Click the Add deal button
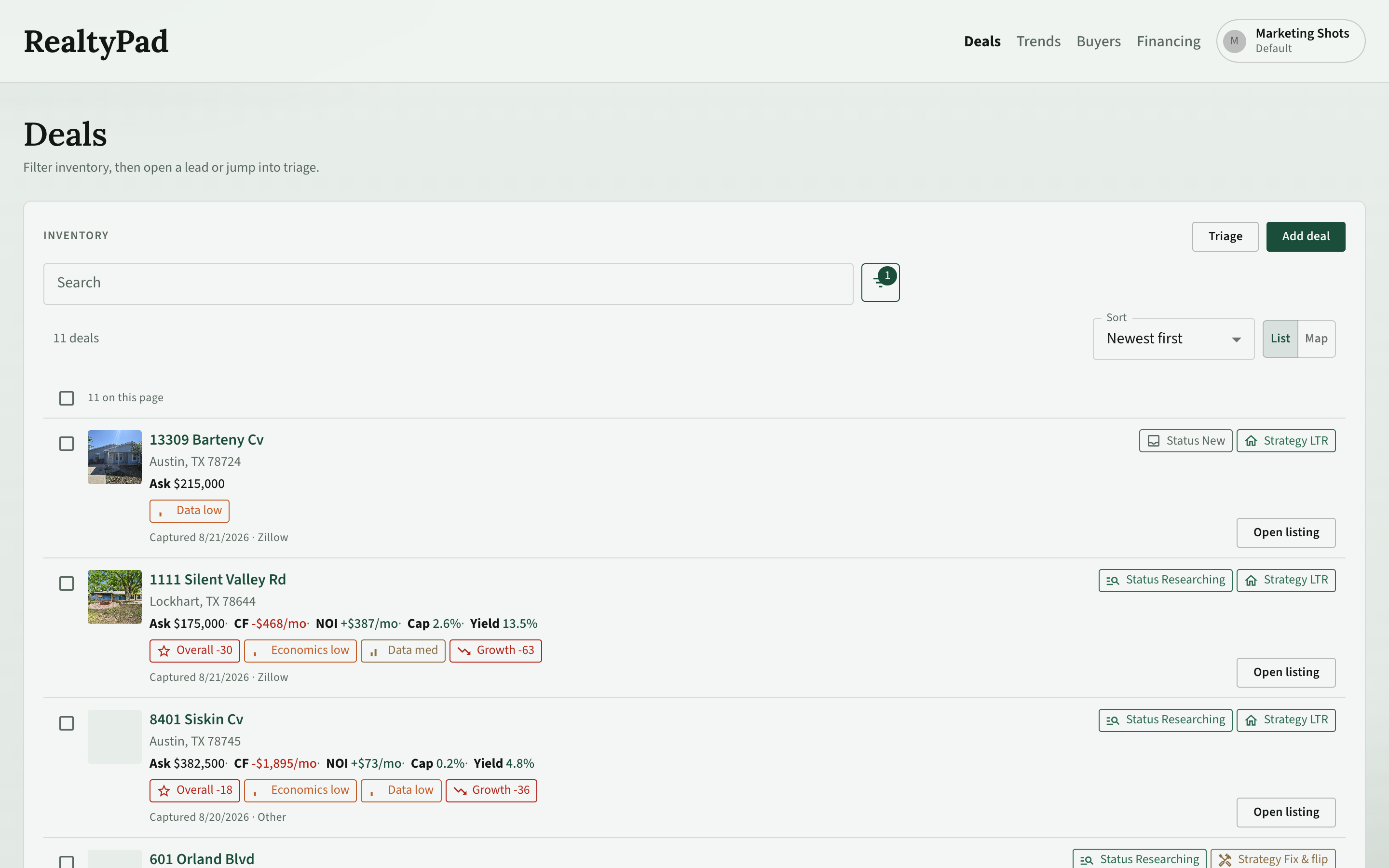1389x868 pixels. pyautogui.click(x=1306, y=236)
